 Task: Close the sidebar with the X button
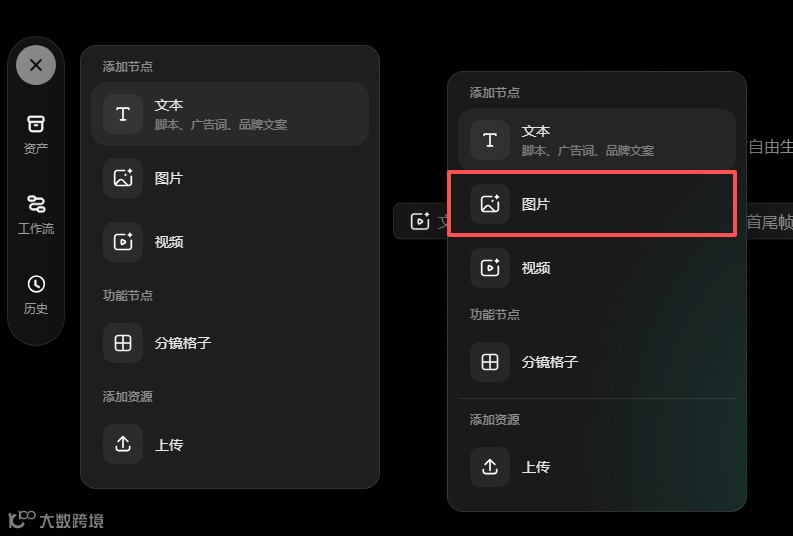(36, 65)
